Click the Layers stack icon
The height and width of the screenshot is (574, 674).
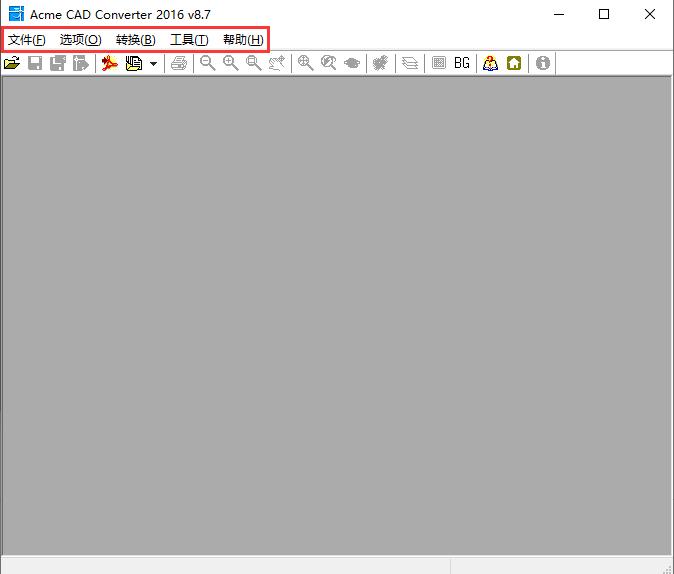[410, 63]
